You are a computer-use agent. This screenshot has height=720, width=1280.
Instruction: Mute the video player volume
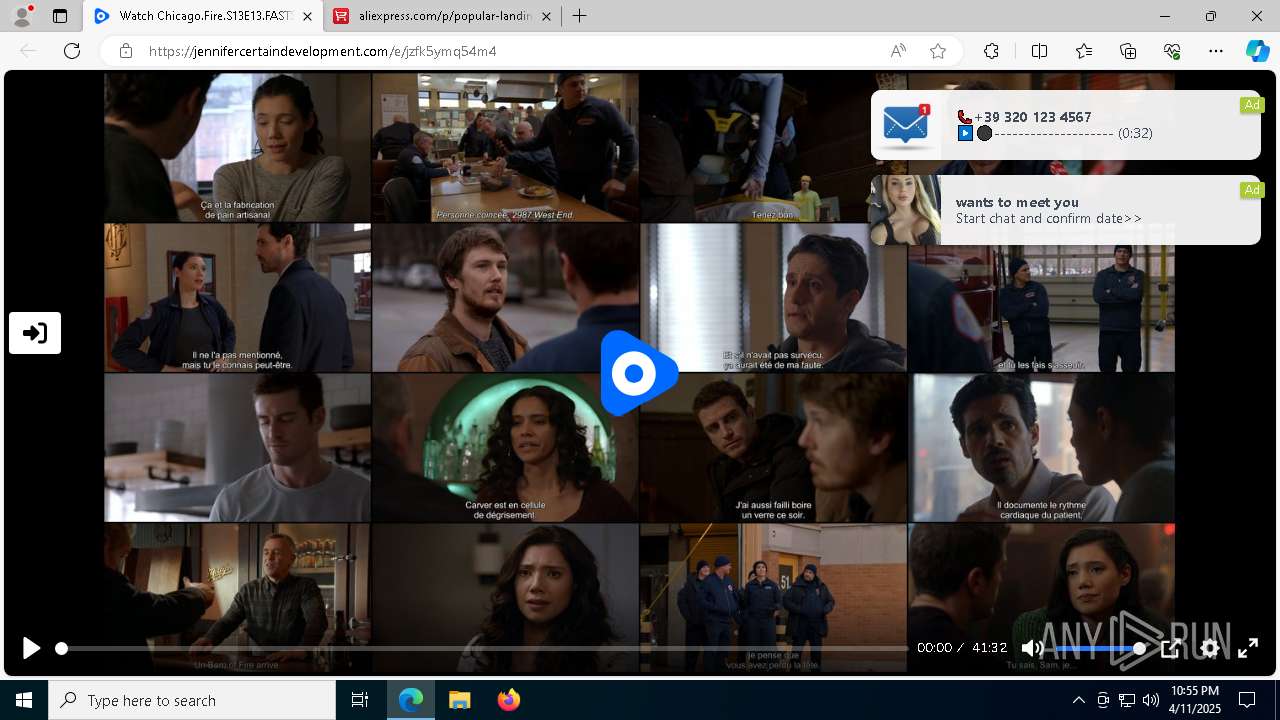(1032, 648)
